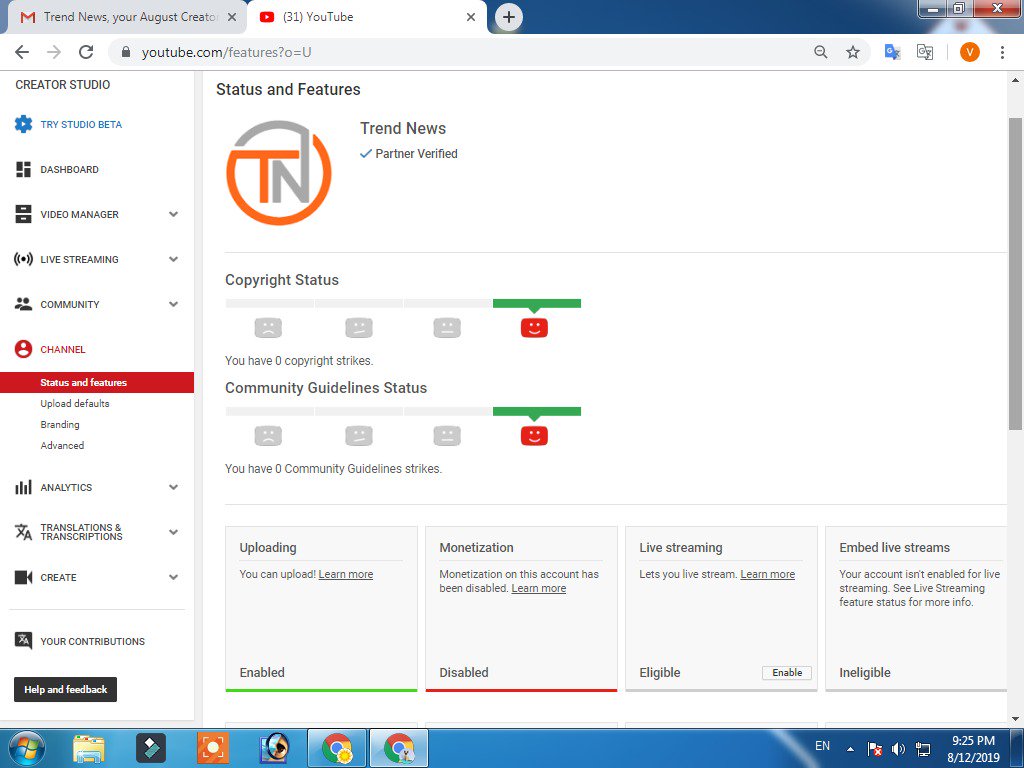The width and height of the screenshot is (1024, 768).
Task: Open the Chrome three-dot menu
Action: [1002, 52]
